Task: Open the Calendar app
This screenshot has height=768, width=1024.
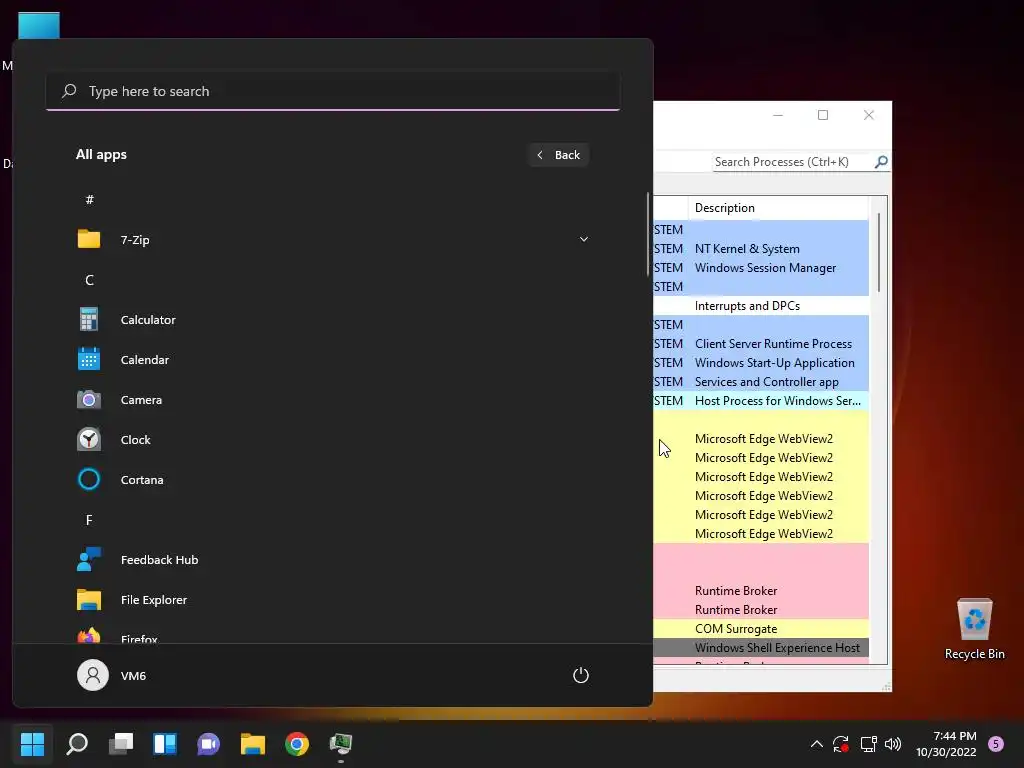Action: 332,360
